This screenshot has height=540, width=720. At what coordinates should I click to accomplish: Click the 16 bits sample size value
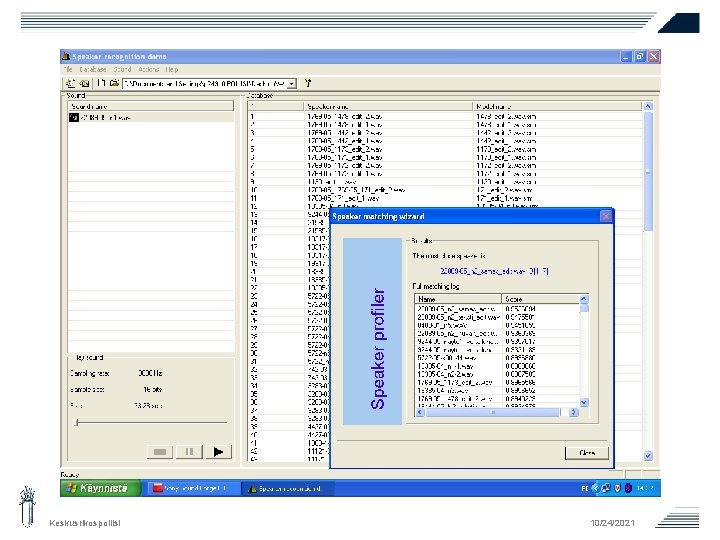pyautogui.click(x=152, y=389)
